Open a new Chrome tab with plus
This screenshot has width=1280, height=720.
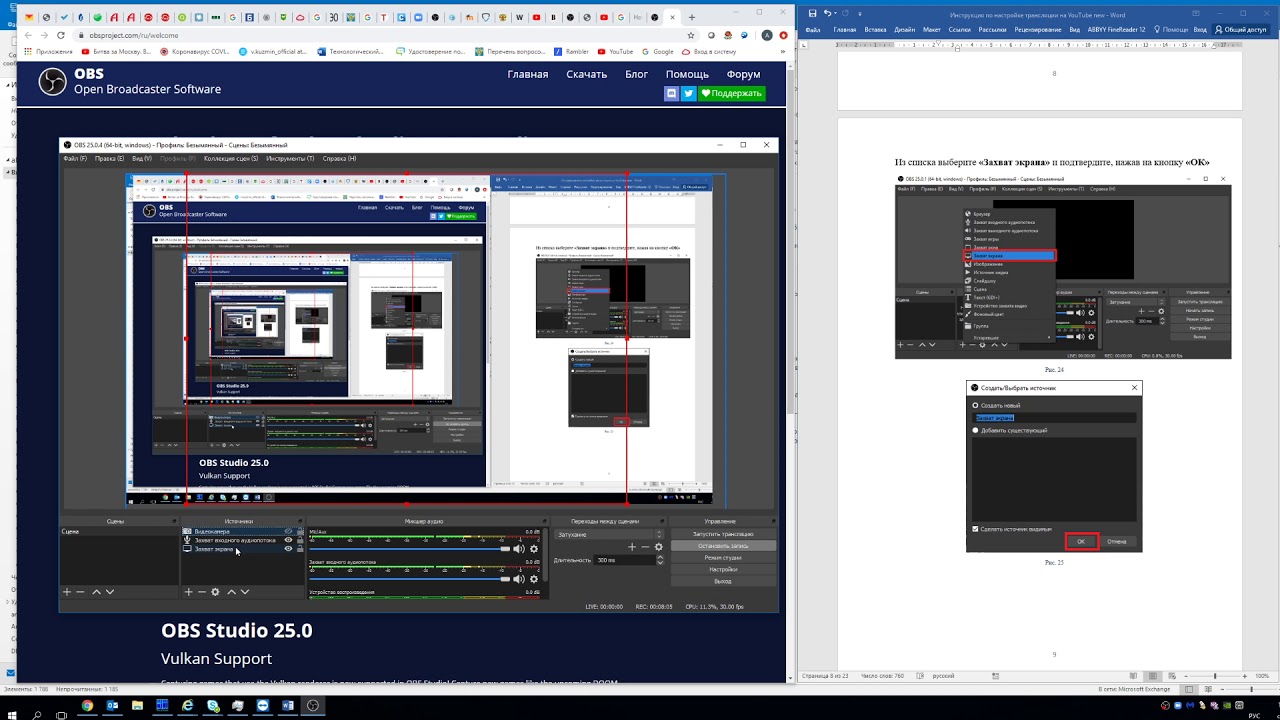tap(691, 17)
